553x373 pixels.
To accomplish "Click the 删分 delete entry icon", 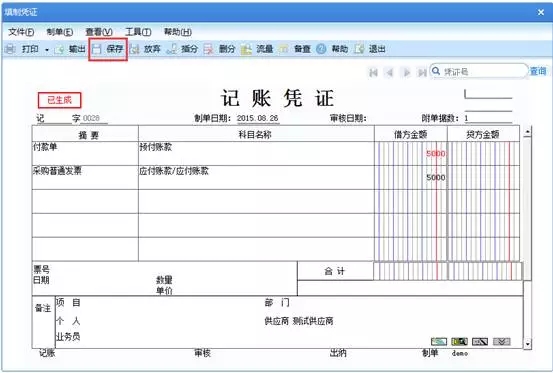I will tap(208, 49).
